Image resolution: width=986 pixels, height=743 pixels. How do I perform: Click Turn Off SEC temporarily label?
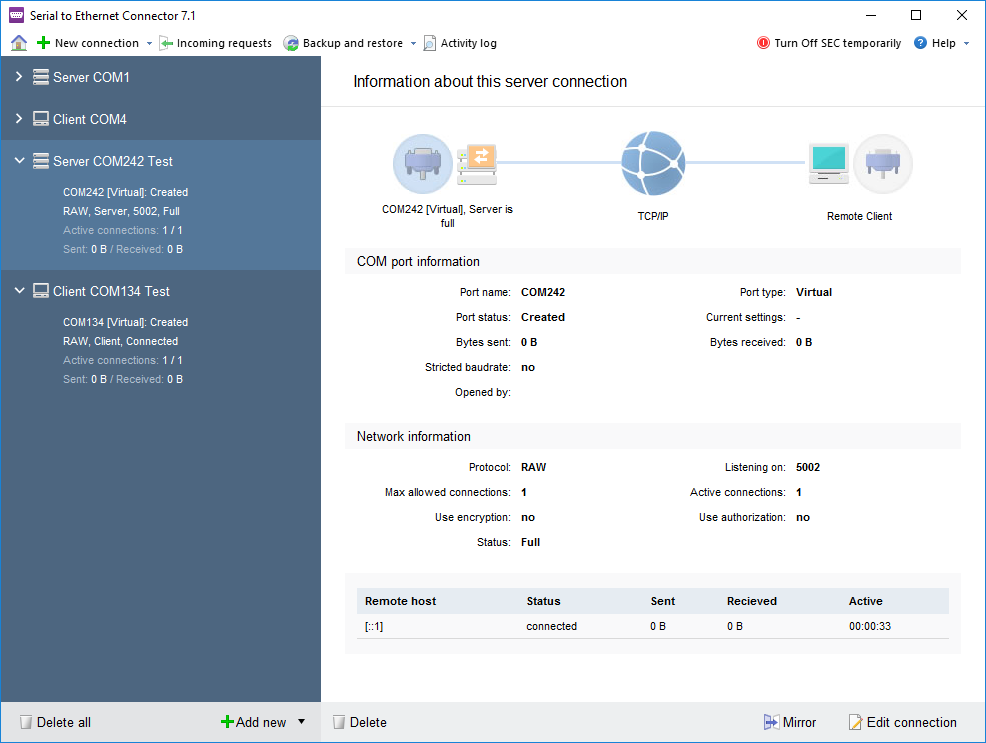(838, 43)
